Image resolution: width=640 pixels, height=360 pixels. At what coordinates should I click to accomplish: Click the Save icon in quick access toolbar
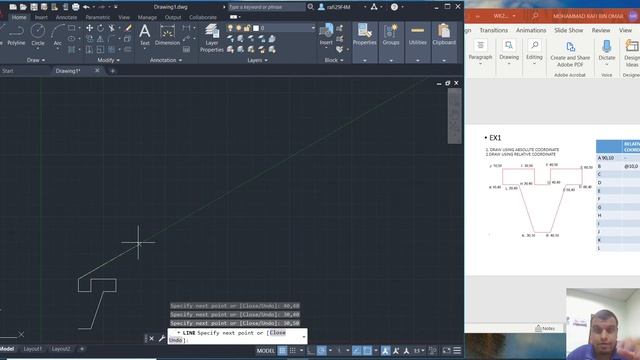pos(33,7)
